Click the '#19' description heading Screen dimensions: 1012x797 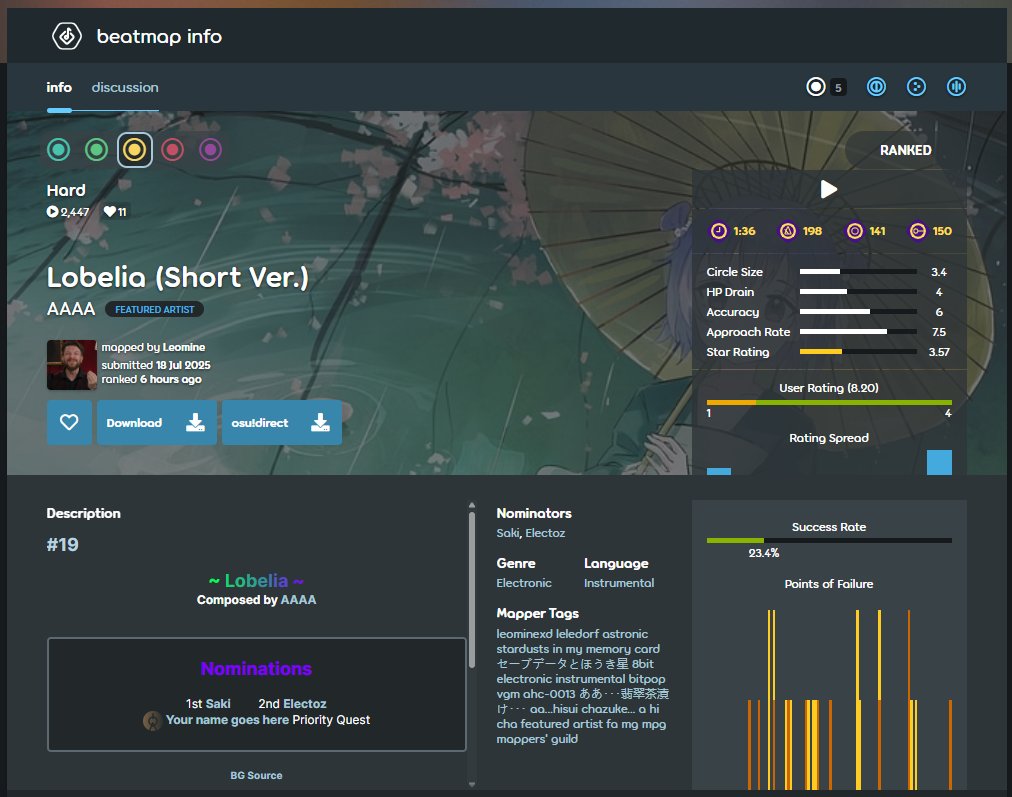coord(63,545)
